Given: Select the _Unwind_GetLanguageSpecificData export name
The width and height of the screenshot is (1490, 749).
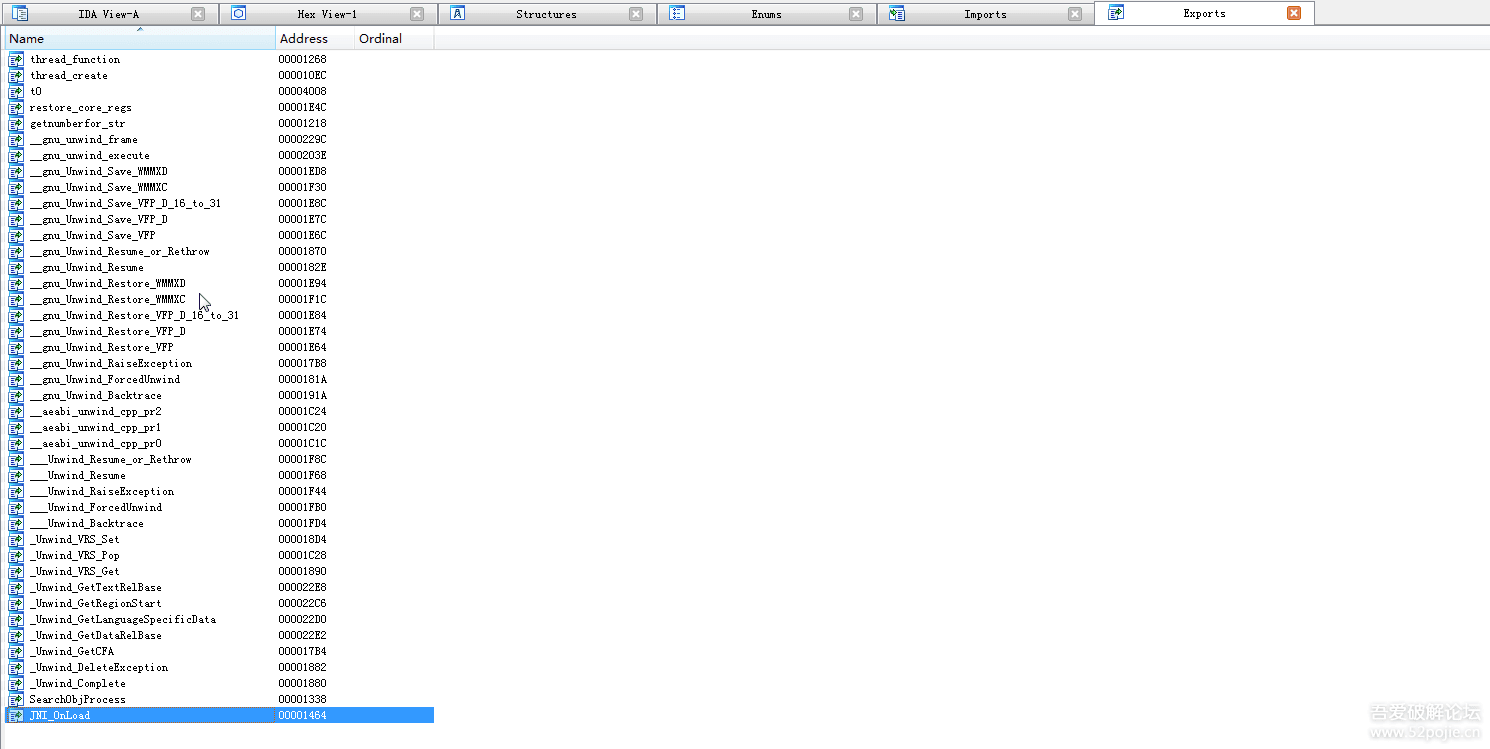Looking at the screenshot, I should (x=122, y=620).
